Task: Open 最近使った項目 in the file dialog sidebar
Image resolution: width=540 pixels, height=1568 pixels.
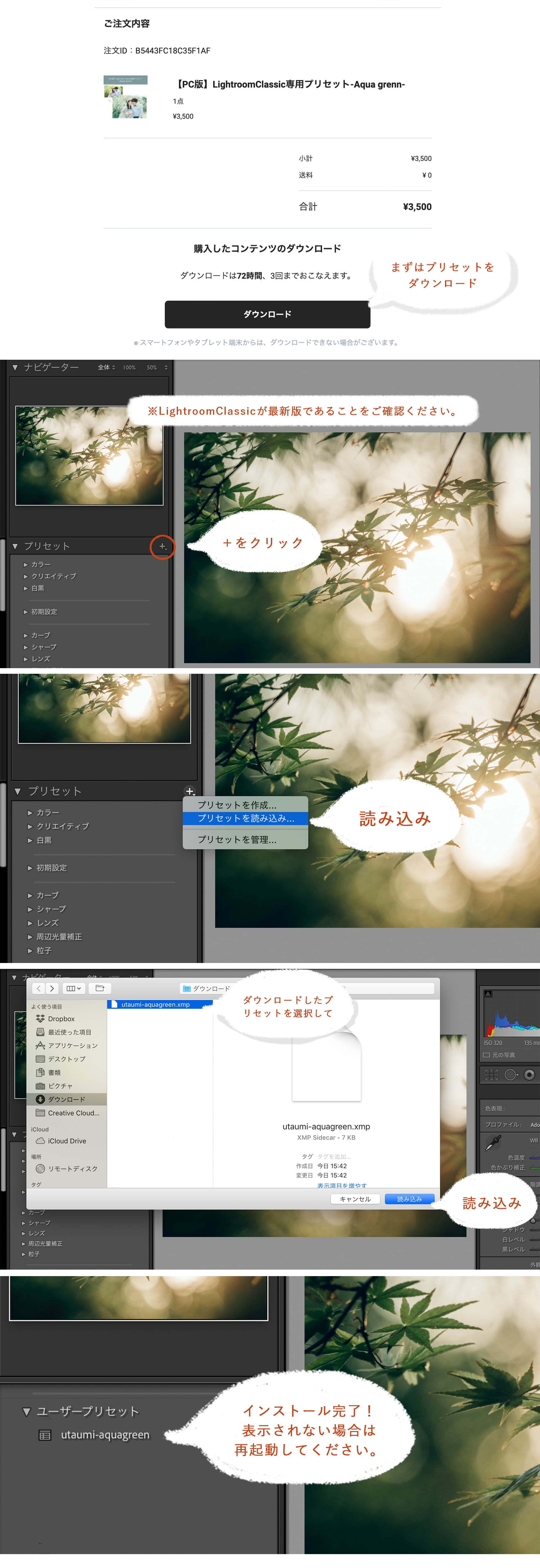Action: (67, 1032)
